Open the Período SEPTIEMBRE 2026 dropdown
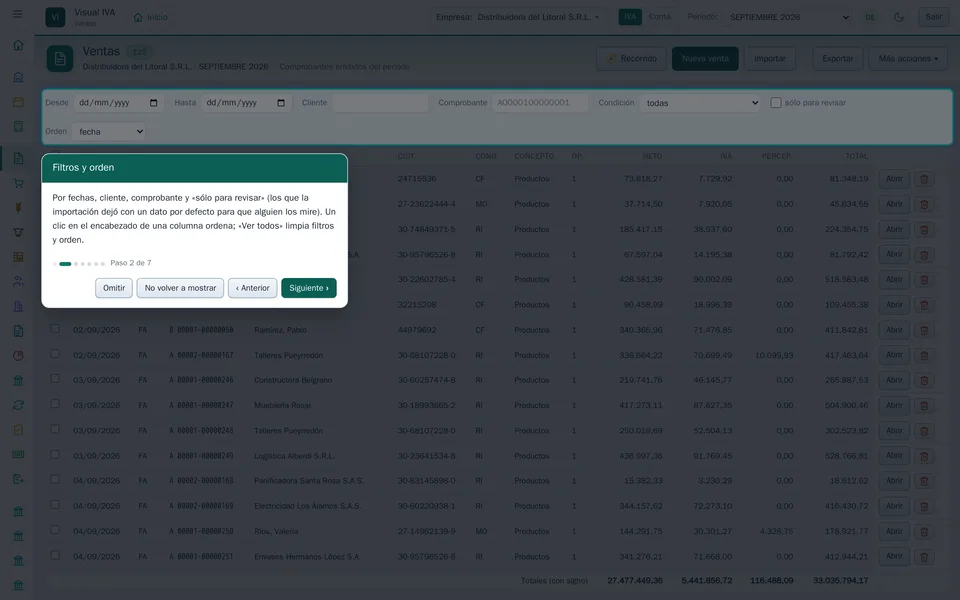Image resolution: width=960 pixels, height=600 pixels. click(790, 17)
